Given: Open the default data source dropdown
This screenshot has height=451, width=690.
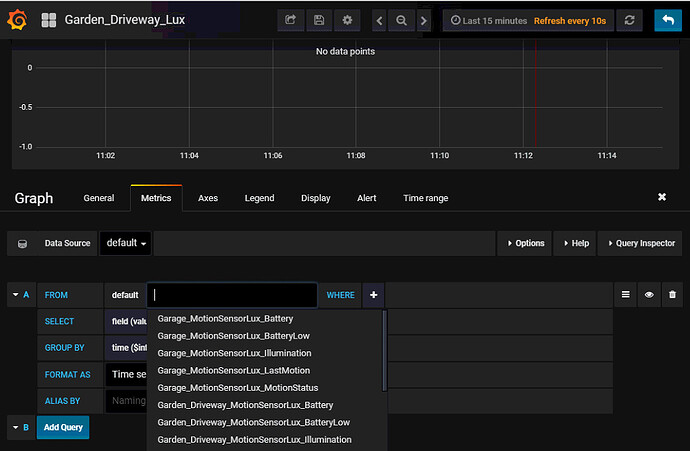Looking at the screenshot, I should pos(126,243).
